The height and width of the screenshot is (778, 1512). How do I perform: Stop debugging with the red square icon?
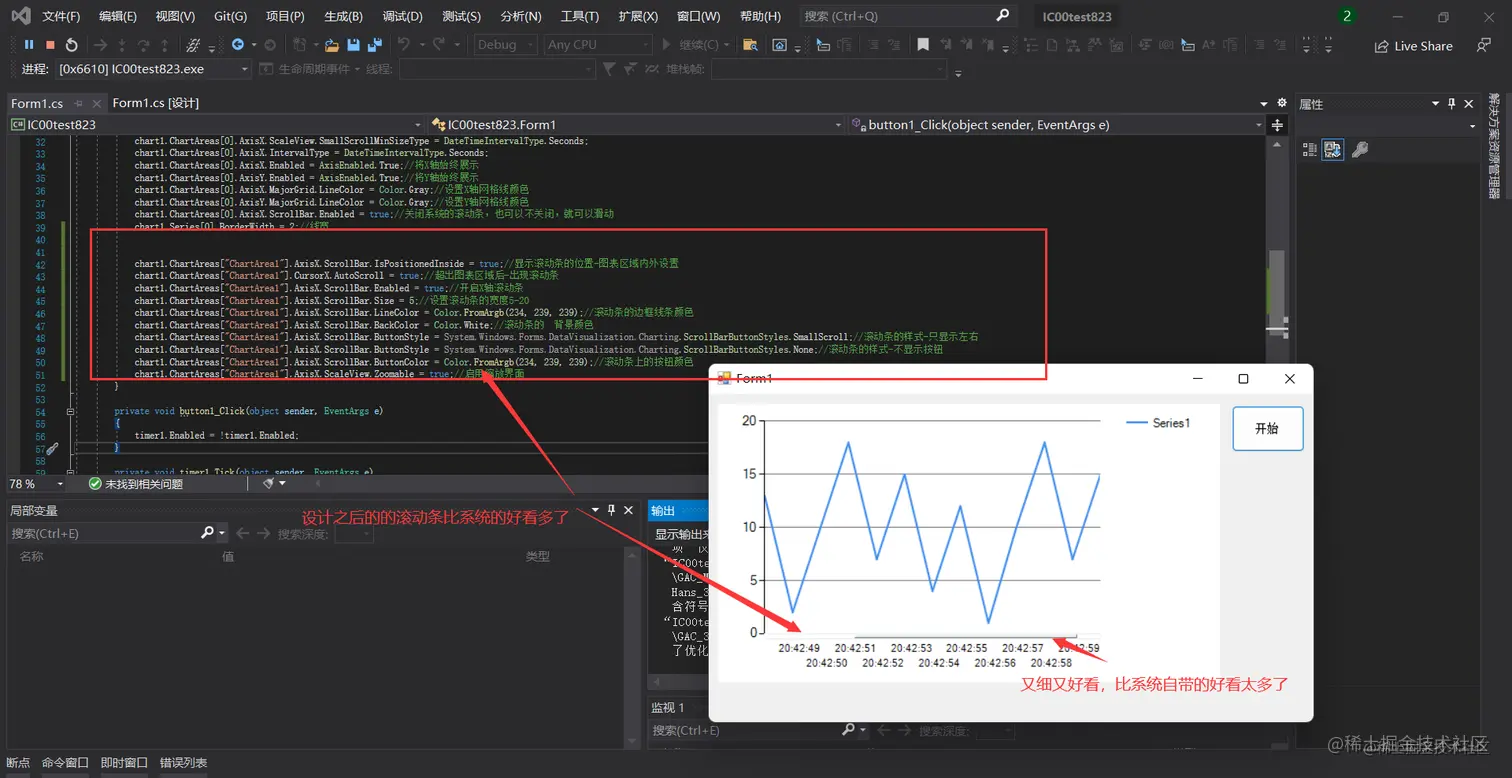pos(49,44)
